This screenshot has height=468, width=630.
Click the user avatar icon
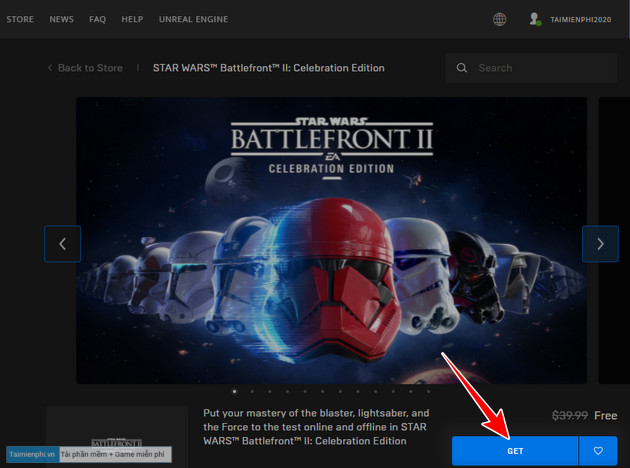click(x=535, y=19)
